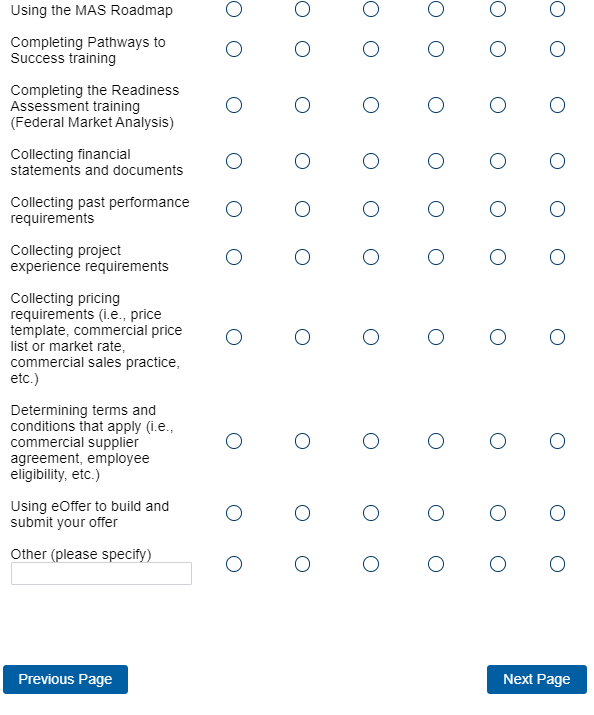Choose third option for Readiness Assessment training row
The width and height of the screenshot is (594, 715).
[x=371, y=105]
